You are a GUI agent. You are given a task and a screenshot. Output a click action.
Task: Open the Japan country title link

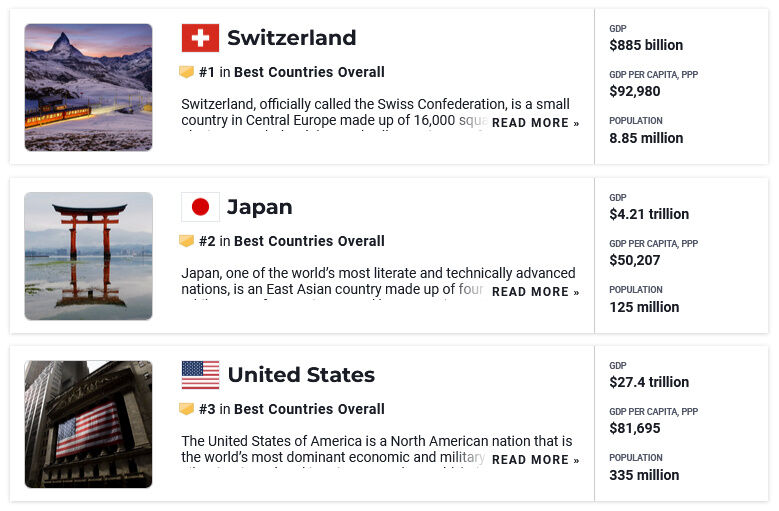(x=259, y=208)
